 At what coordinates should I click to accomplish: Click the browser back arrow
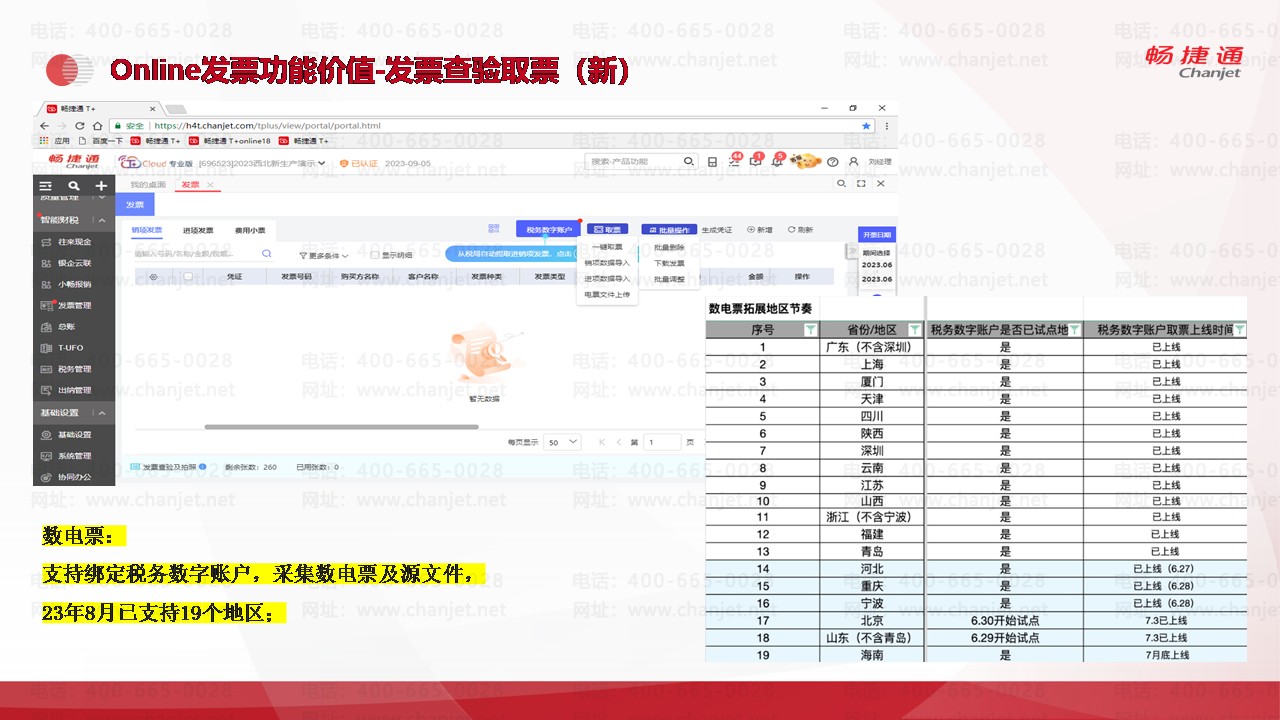(44, 126)
